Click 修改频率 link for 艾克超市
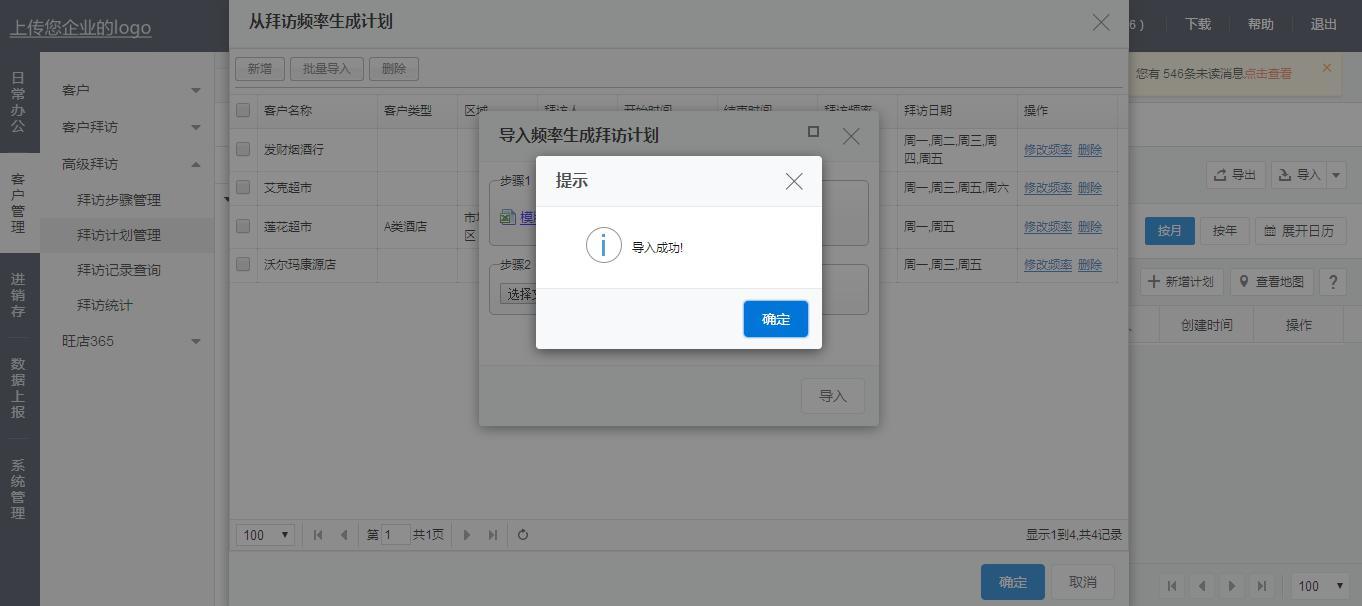Viewport: 1362px width, 606px height. click(1047, 188)
